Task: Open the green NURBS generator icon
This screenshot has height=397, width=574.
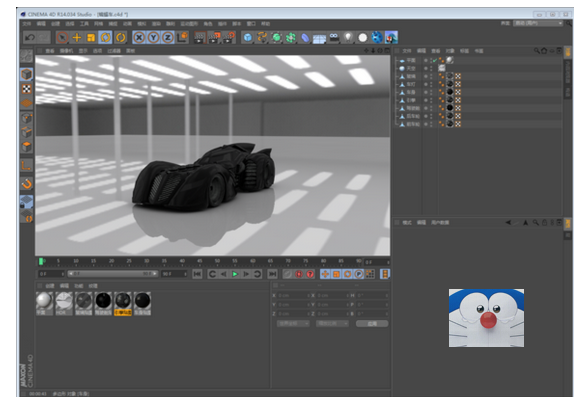Action: pos(276,37)
